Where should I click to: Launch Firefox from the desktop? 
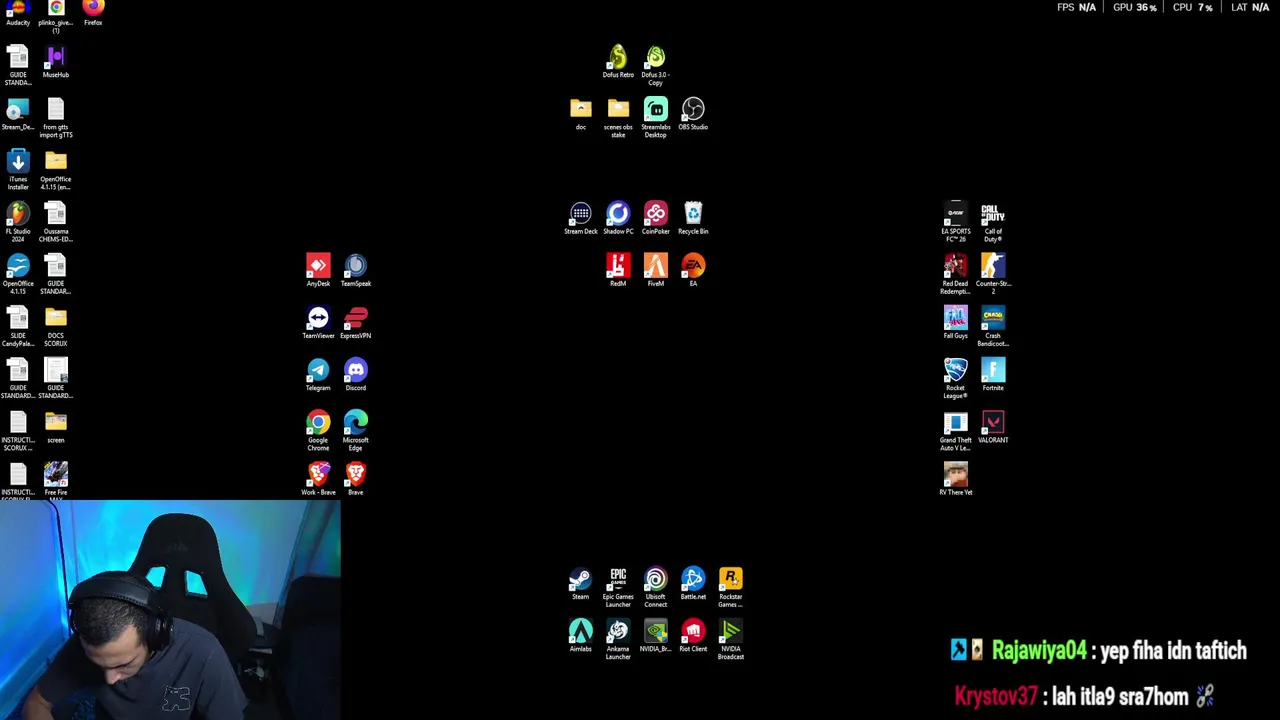pyautogui.click(x=93, y=12)
